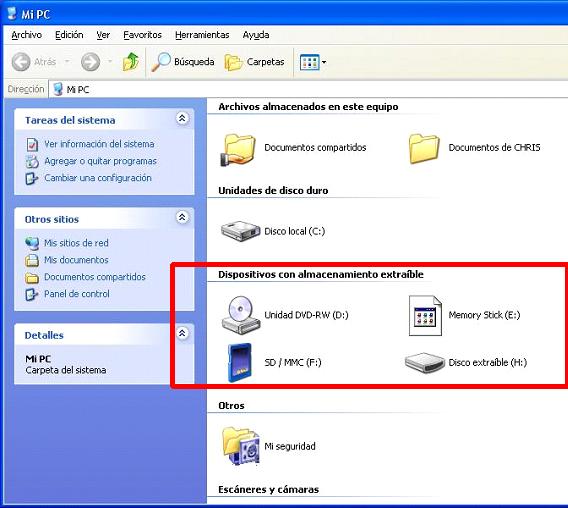Click the Dirección address bar field
The image size is (568, 508).
point(308,89)
